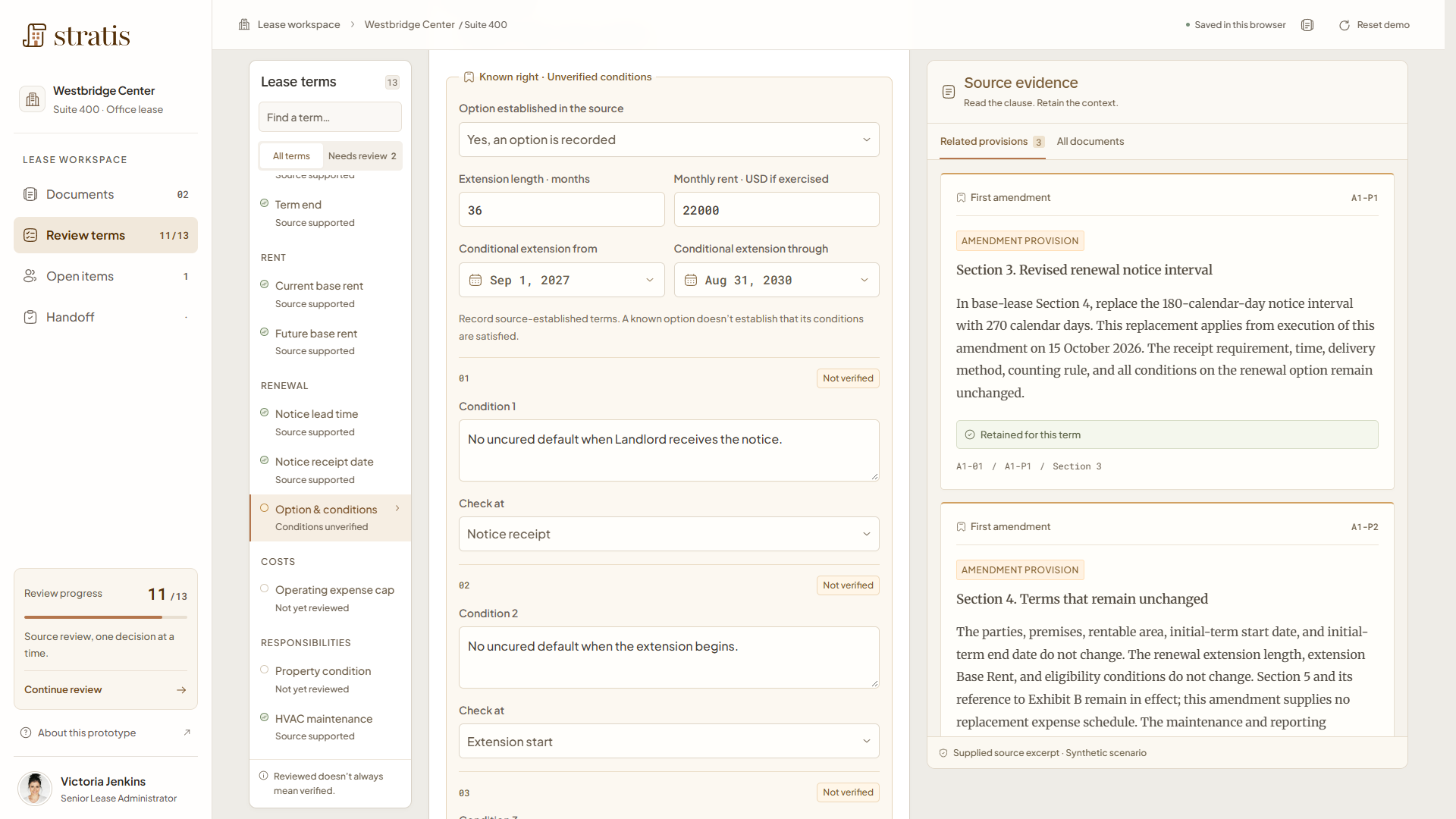
Task: Click the stratis building logo icon
Action: (x=34, y=35)
